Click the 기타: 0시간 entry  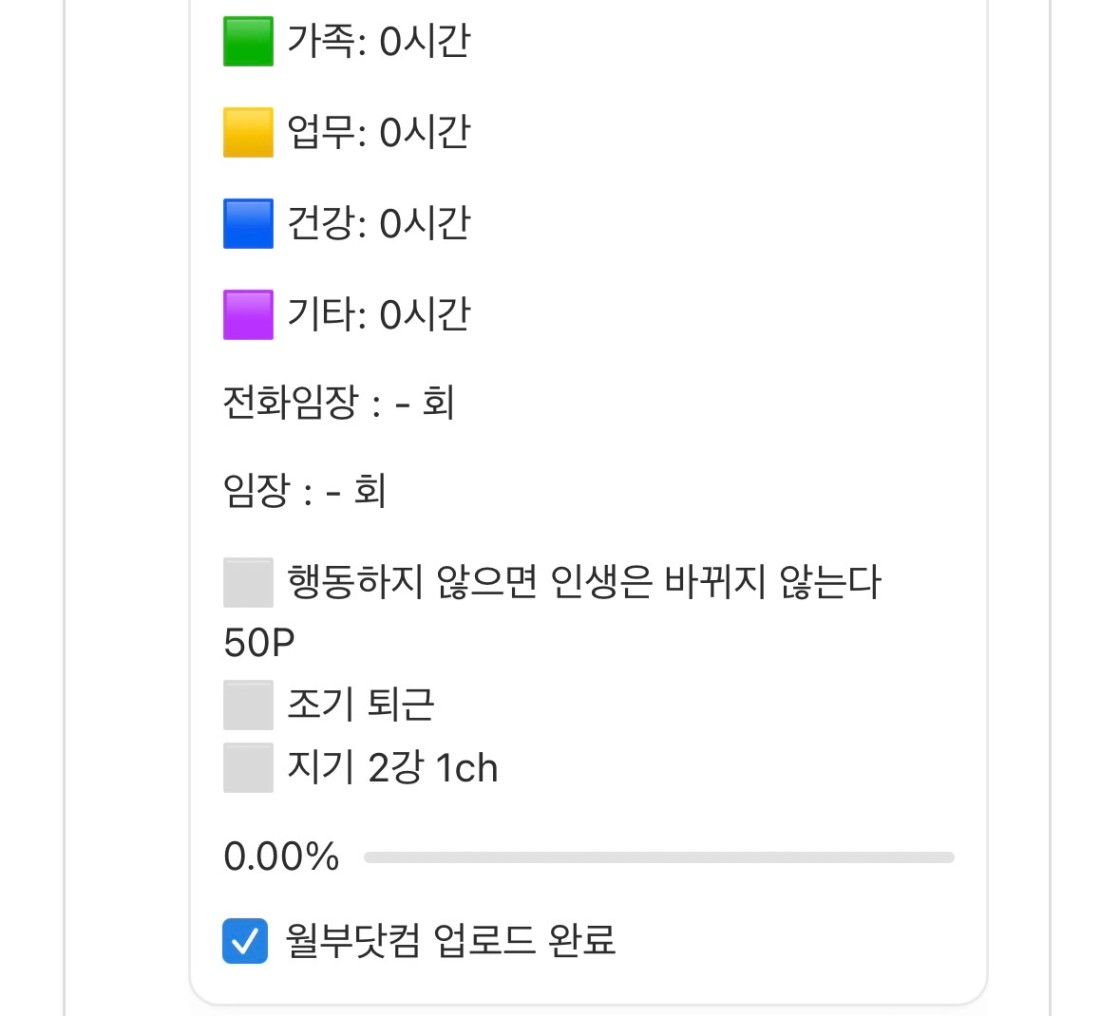378,315
